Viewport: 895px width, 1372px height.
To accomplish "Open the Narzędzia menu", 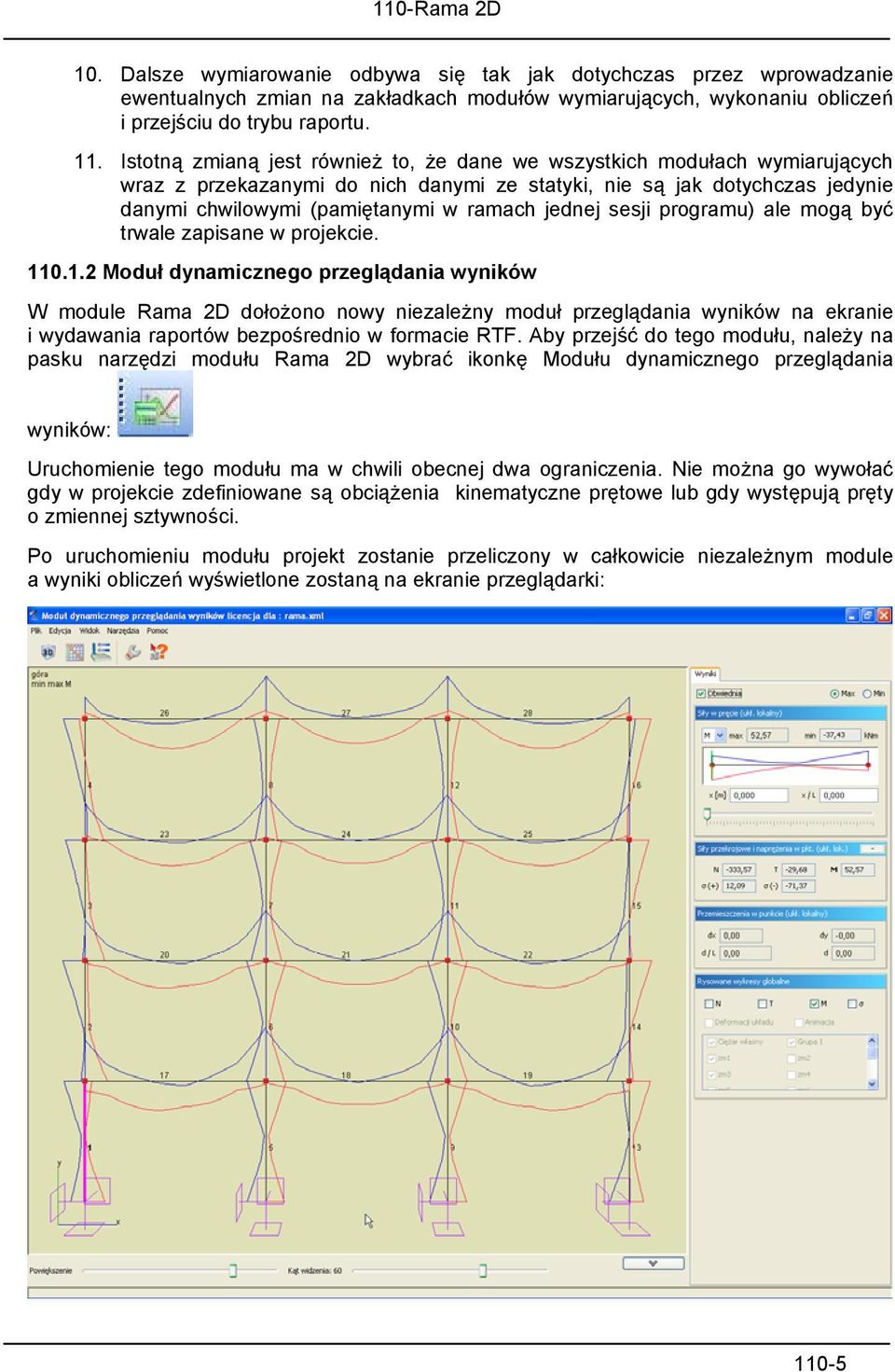I will click(x=123, y=631).
